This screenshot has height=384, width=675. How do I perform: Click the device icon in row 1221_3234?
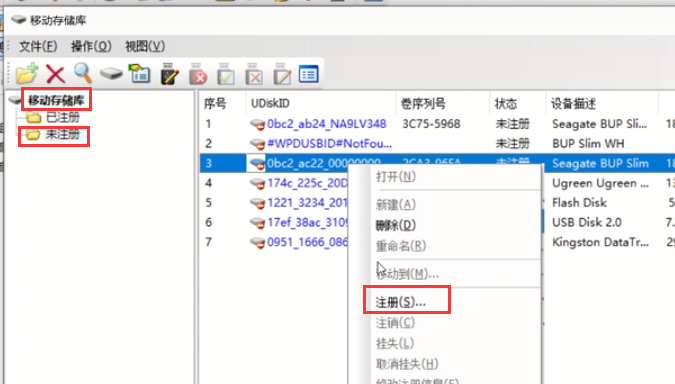(x=257, y=203)
